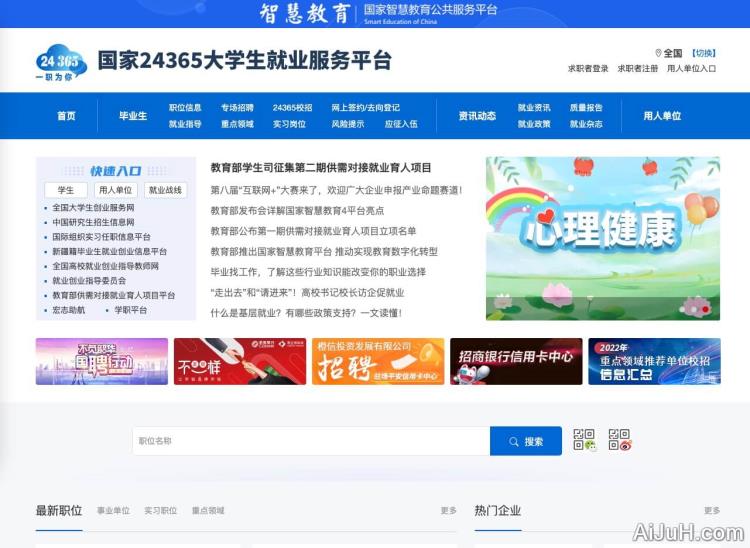Open the WeChat QR code icon
The image size is (750, 548).
(585, 440)
